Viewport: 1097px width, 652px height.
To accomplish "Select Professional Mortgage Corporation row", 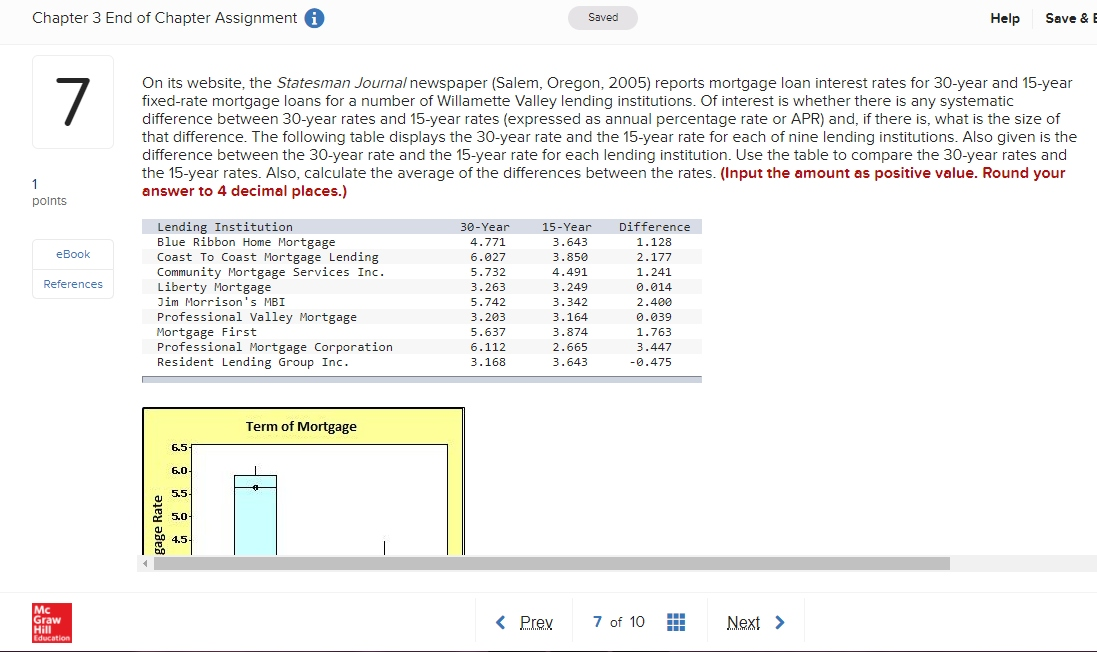I will click(422, 347).
